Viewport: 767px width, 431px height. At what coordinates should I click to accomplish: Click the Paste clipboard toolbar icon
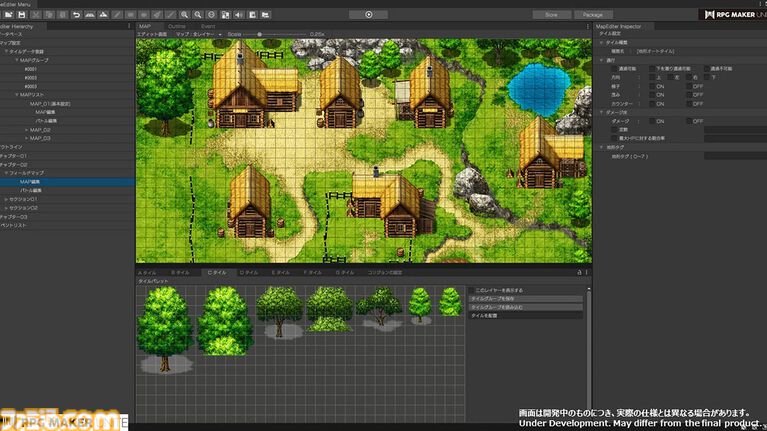point(63,15)
